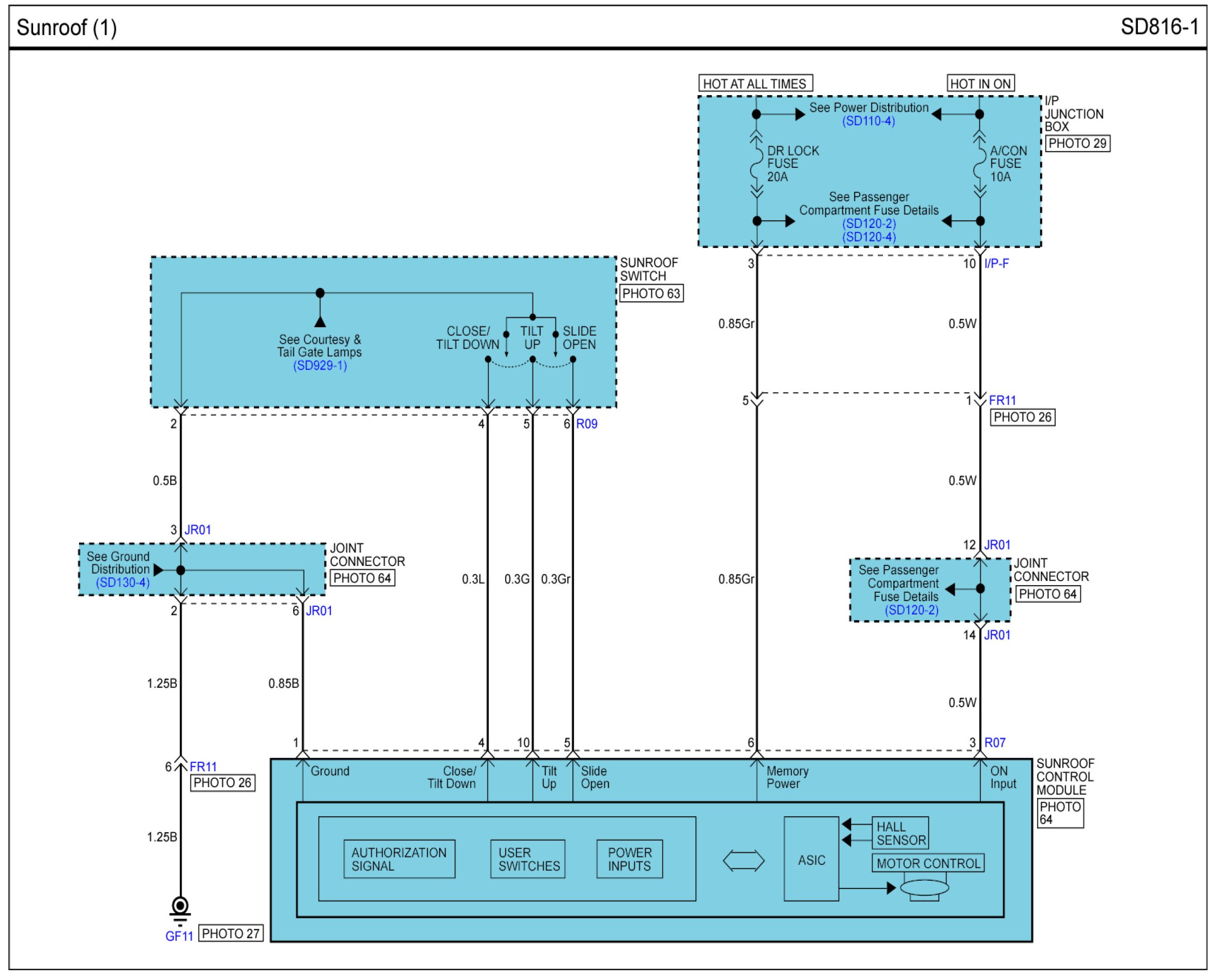This screenshot has height=980, width=1218.
Task: Click the motor symbol under MOTOR CONTROL
Action: point(924,889)
